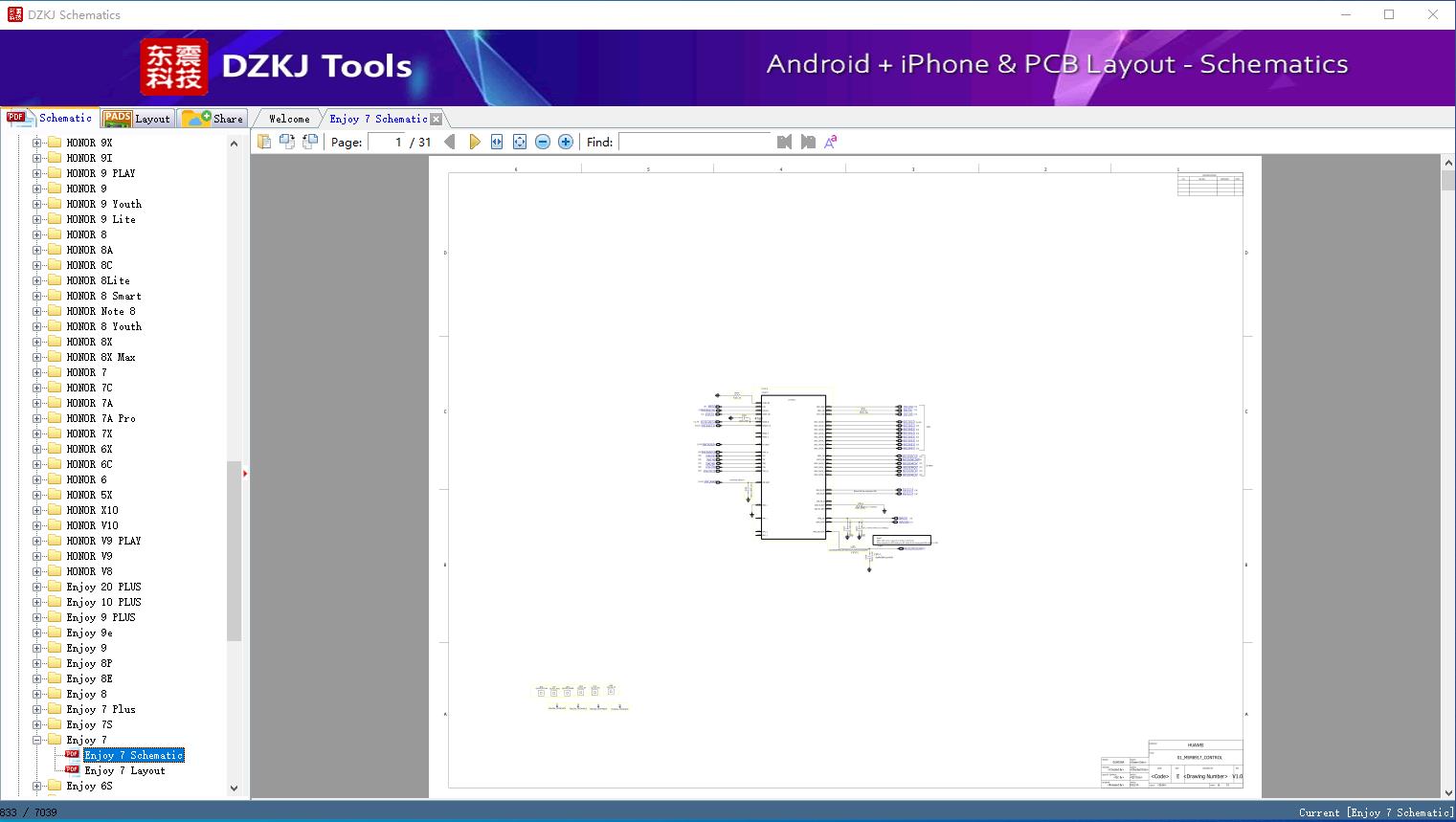Go to the next page arrow
This screenshot has height=822, width=1456.
[474, 142]
